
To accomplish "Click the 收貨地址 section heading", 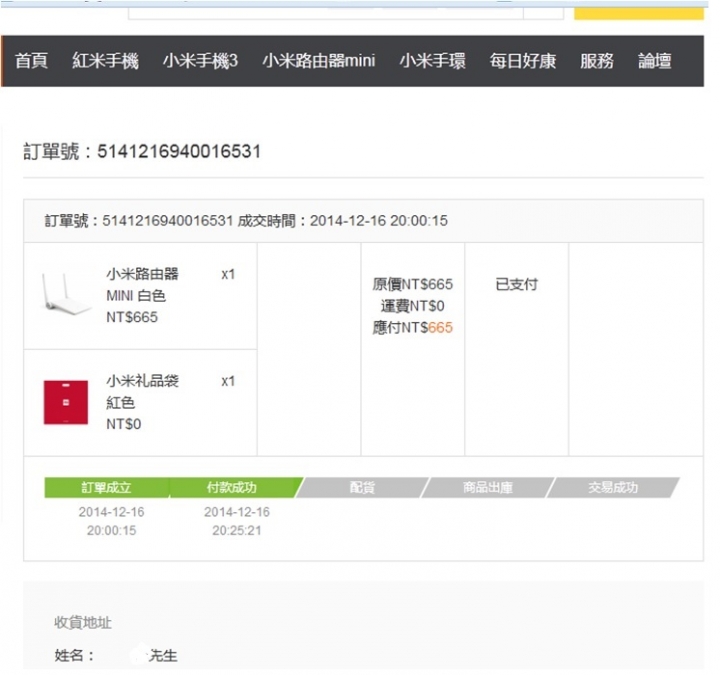I will pos(83,623).
